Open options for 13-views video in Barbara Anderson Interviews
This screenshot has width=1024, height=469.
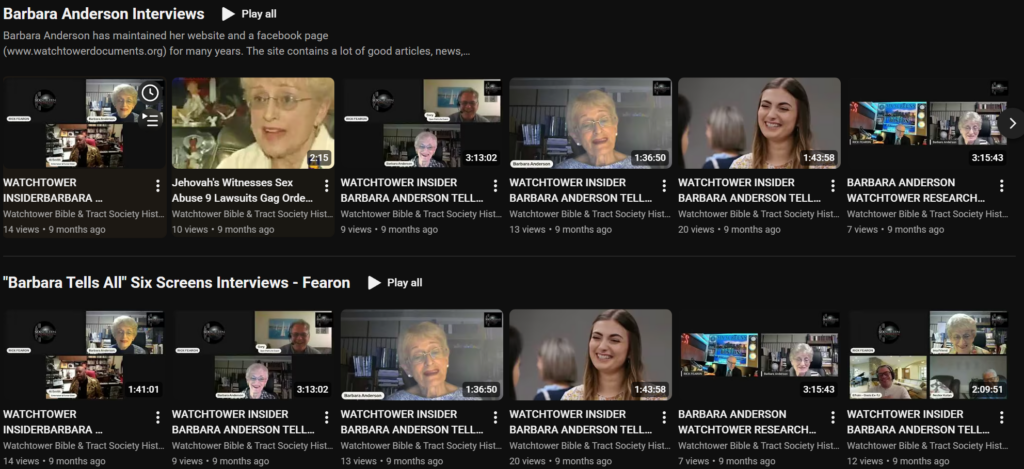(664, 186)
